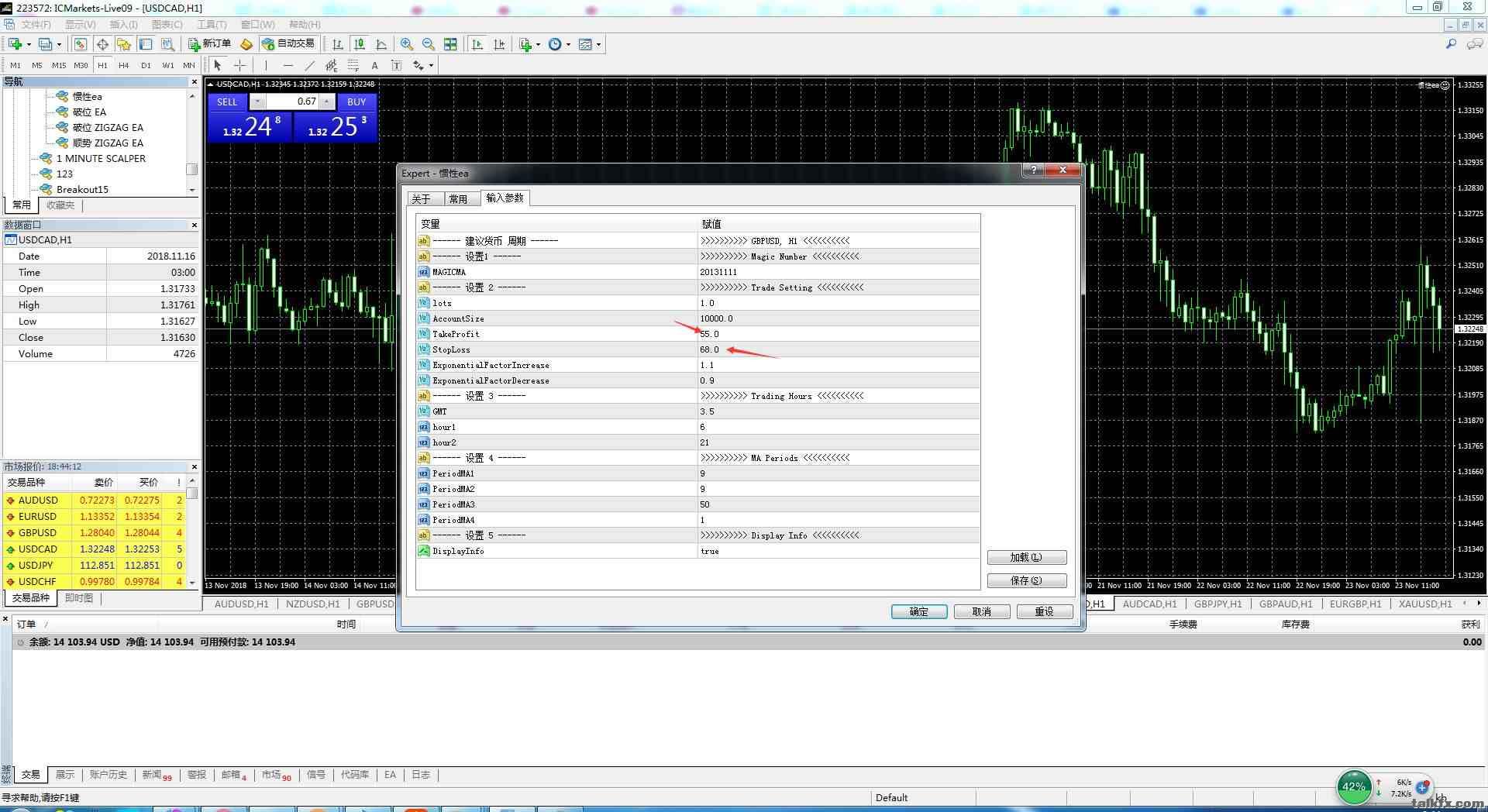This screenshot has width=1488, height=812.
Task: Open the Profiles toolbar icon
Action: (46, 44)
